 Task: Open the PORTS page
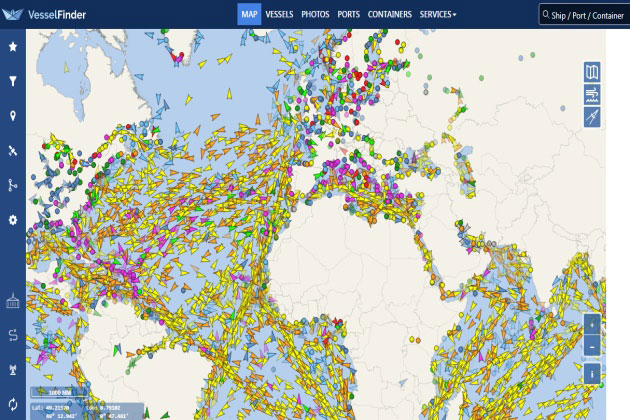pyautogui.click(x=349, y=15)
